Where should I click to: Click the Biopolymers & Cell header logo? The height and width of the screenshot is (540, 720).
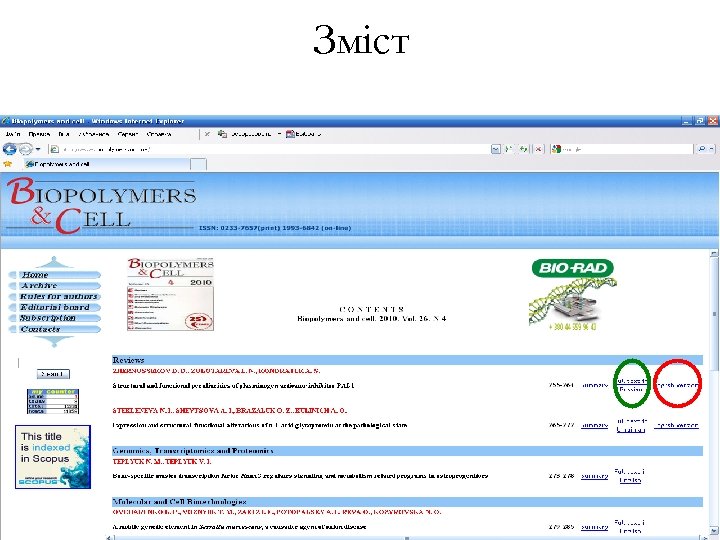(102, 205)
